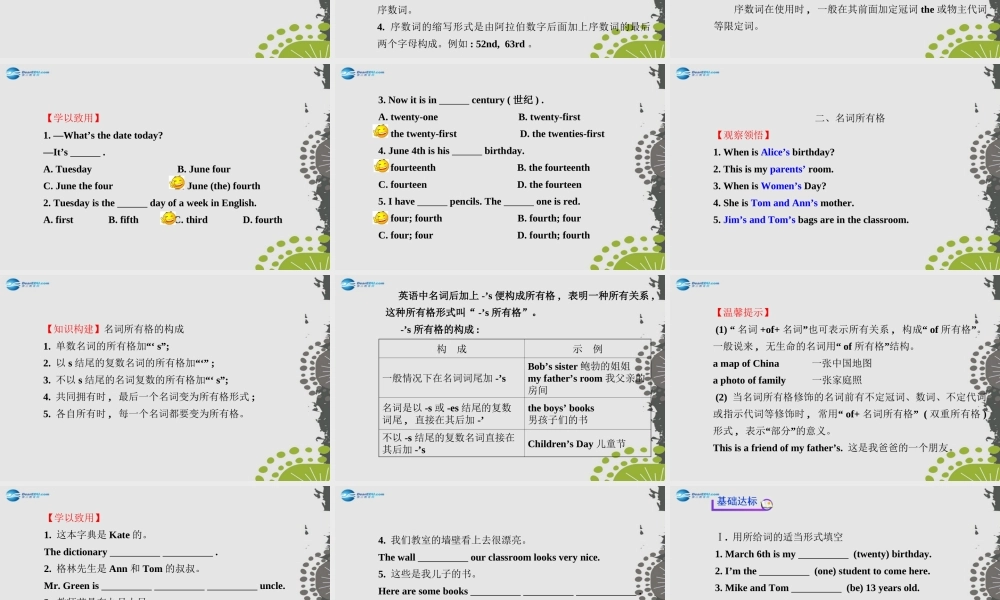Click the rule starting "共同拥有时"
This screenshot has width=1000, height=600.
150,397
